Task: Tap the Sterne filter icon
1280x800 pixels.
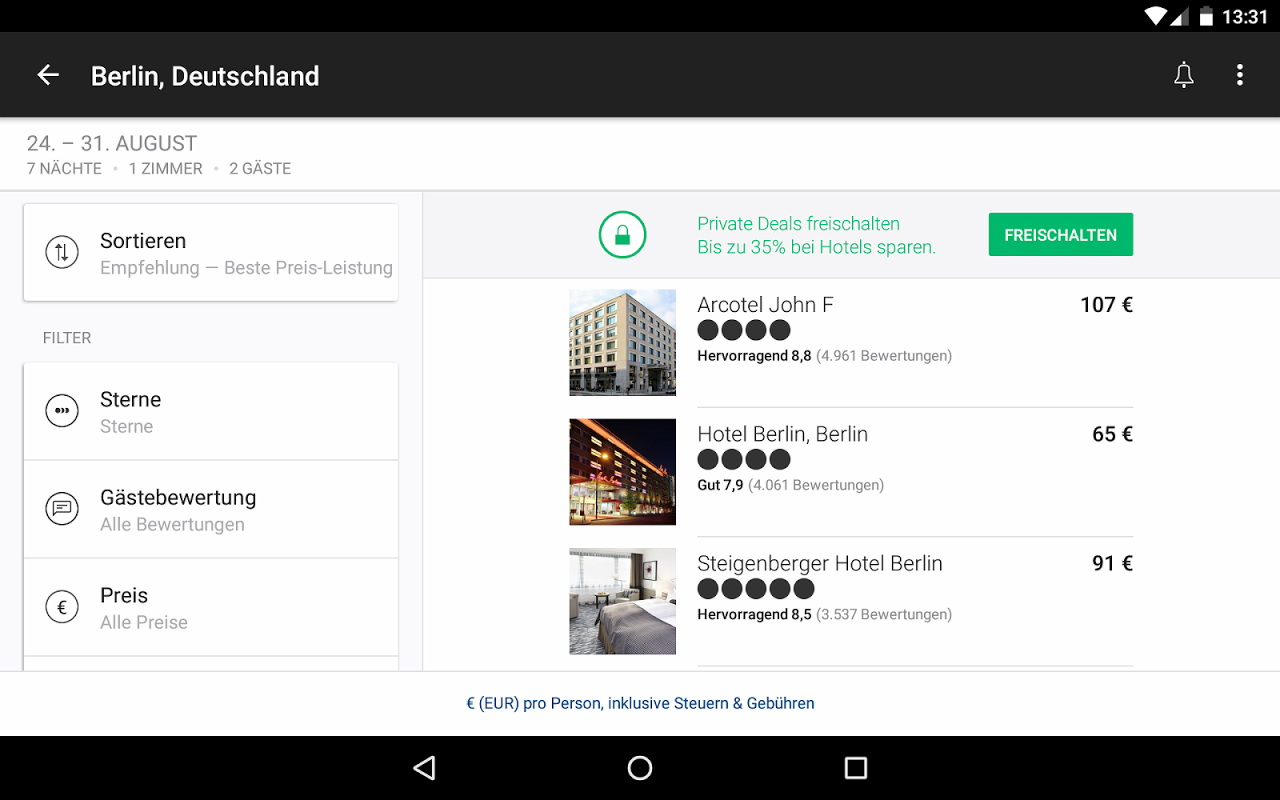Action: (x=62, y=411)
